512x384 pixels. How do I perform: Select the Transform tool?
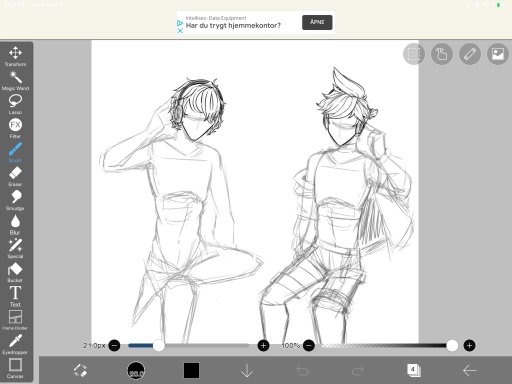tap(15, 56)
